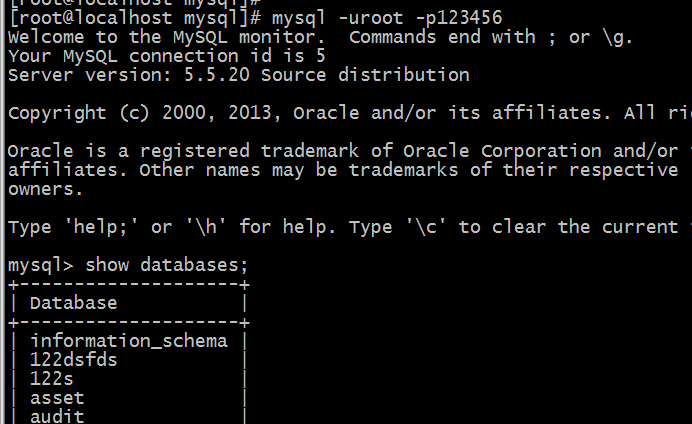Click the Server version 5.5.20 line

click(x=239, y=75)
